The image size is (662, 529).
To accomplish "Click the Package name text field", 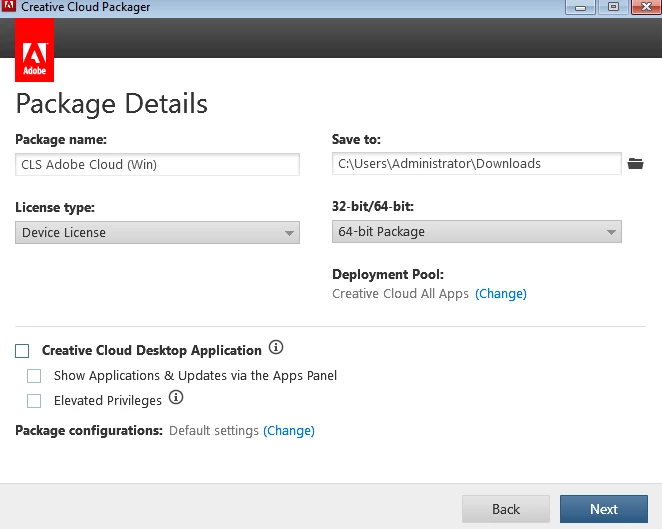I will [157, 164].
